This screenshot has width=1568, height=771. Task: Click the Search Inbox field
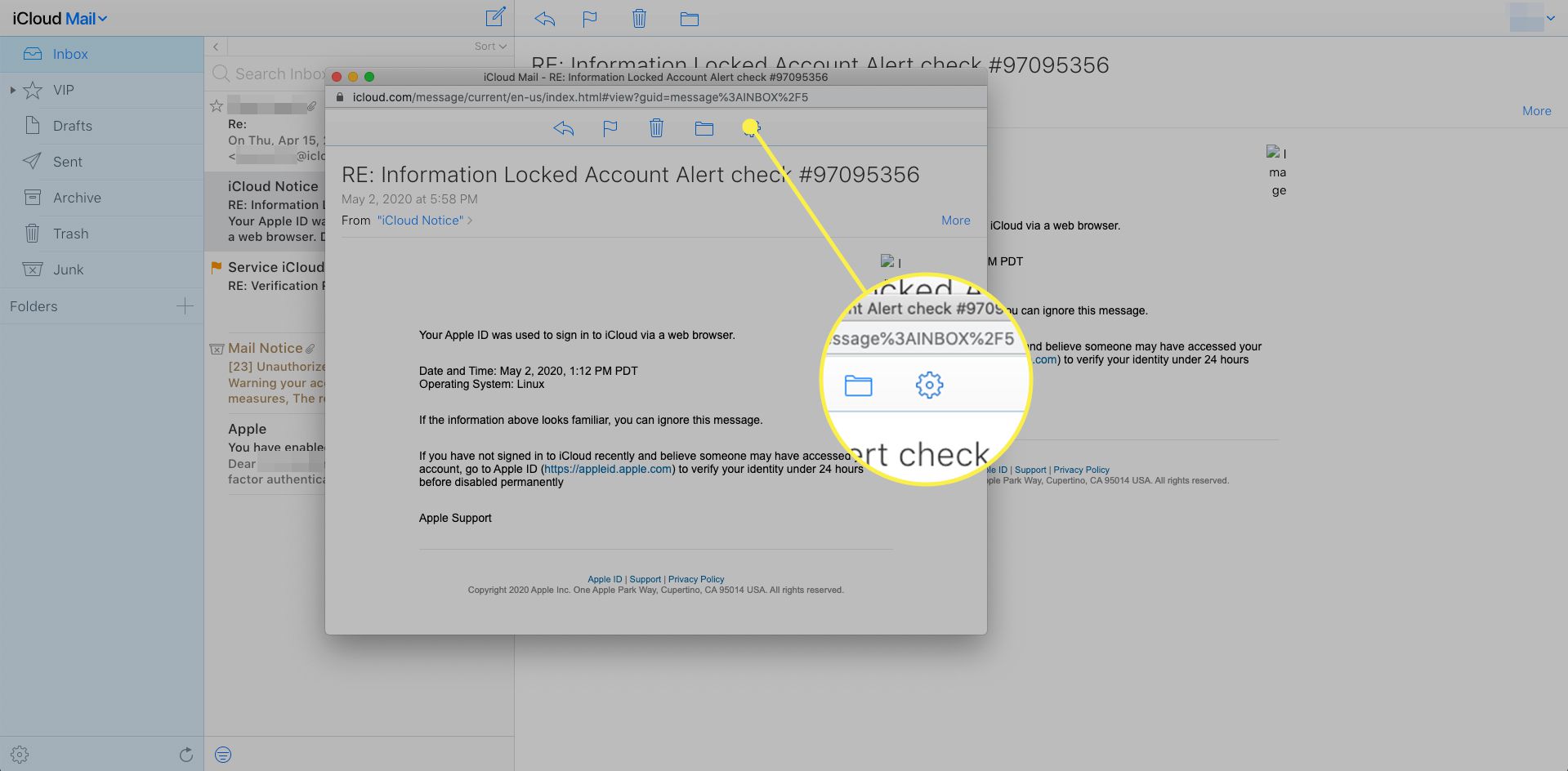point(269,74)
